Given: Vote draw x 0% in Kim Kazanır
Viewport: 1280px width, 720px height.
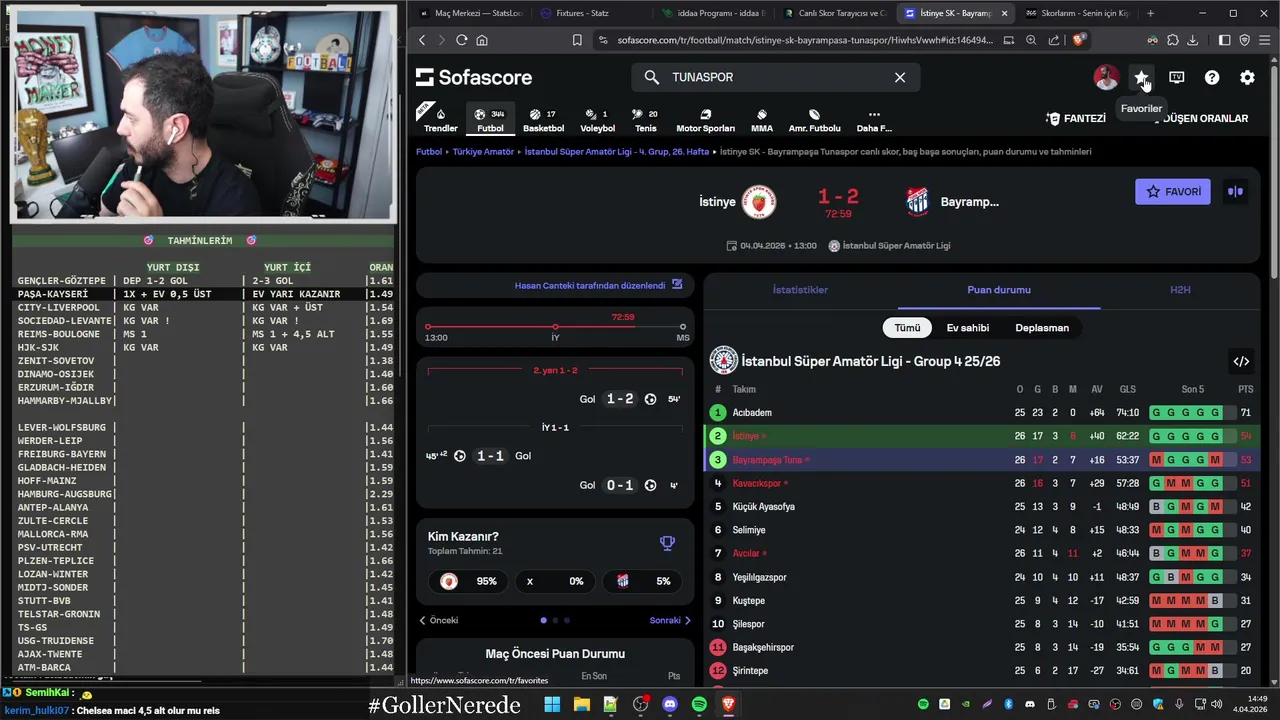Looking at the screenshot, I should click(555, 581).
